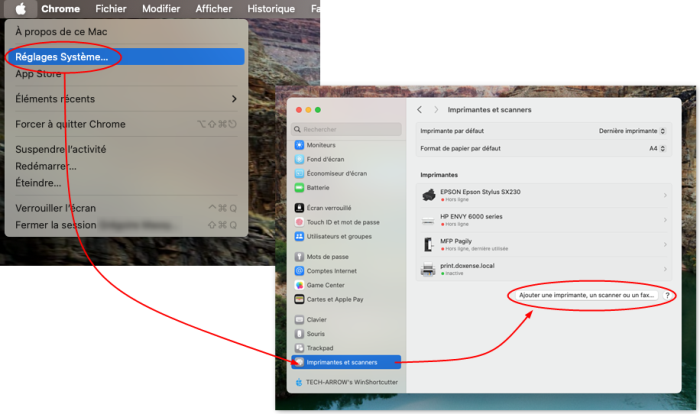Open the Imprimante par défaut dropdown

[x=633, y=131]
